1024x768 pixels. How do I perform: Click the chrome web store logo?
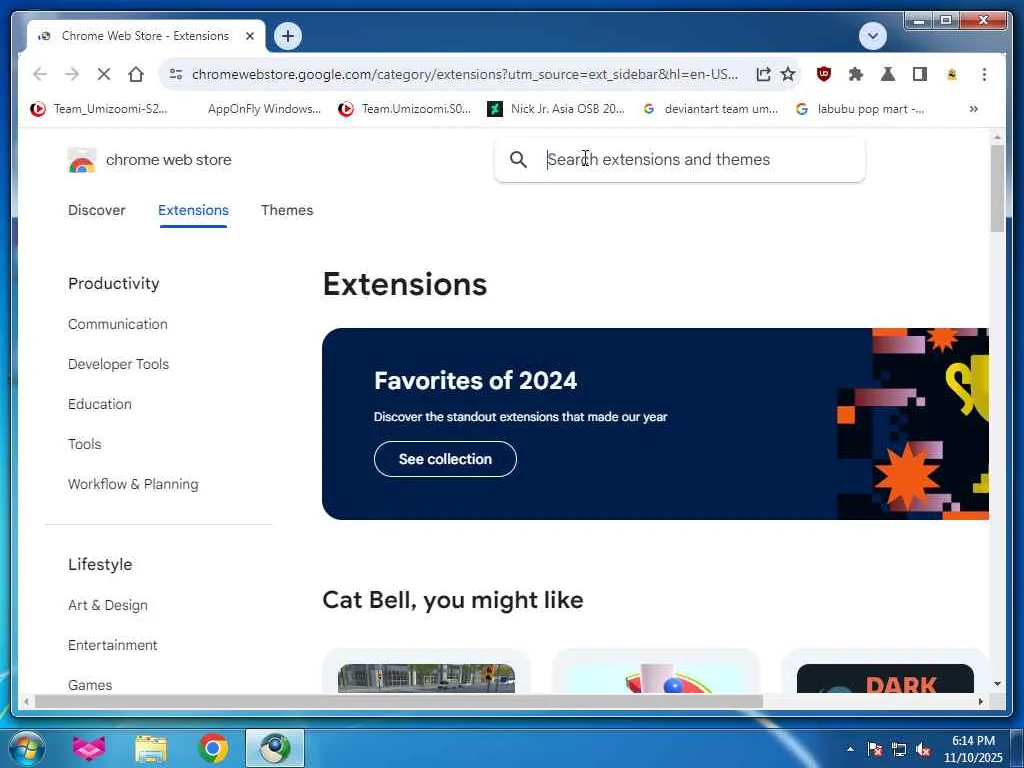tap(150, 160)
